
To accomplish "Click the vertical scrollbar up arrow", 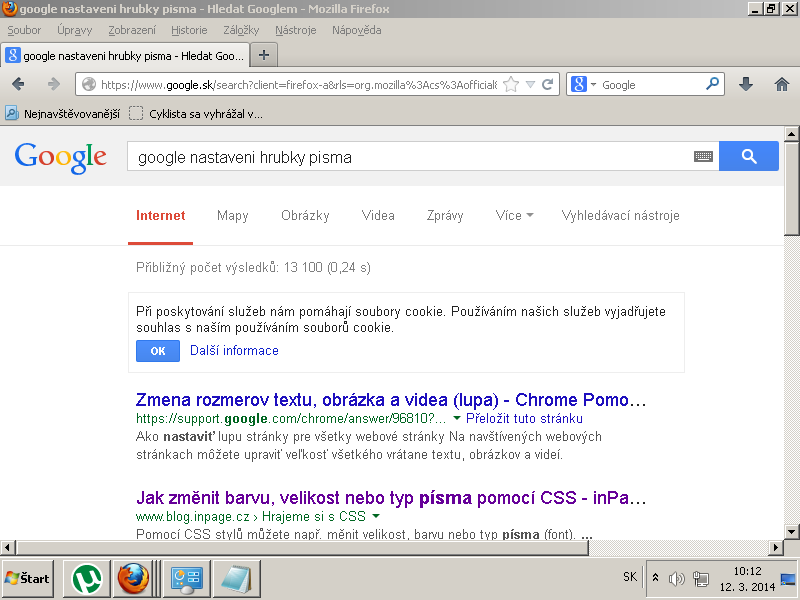I will coord(791,134).
